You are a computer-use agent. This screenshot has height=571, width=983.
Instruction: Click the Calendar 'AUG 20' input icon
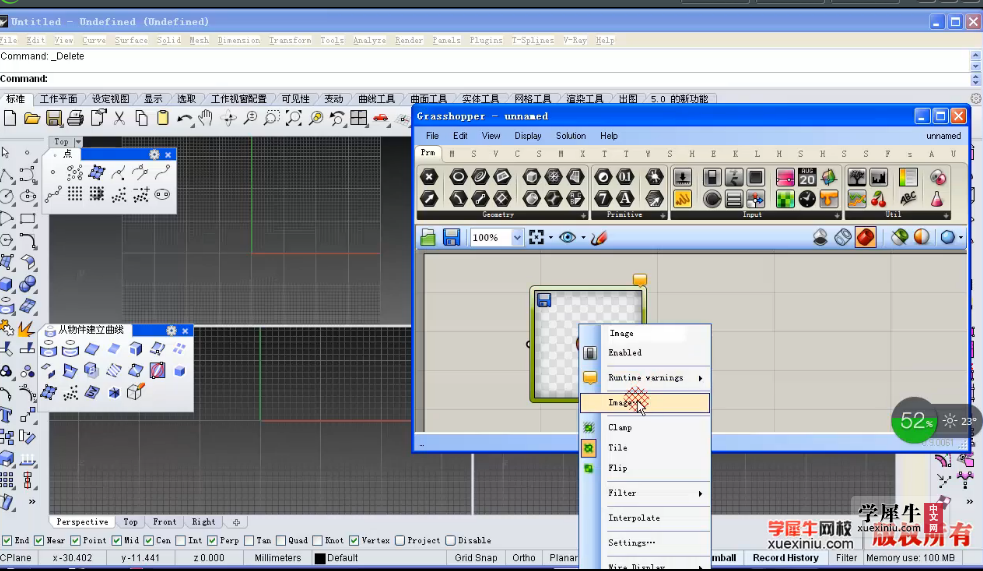[x=807, y=177]
